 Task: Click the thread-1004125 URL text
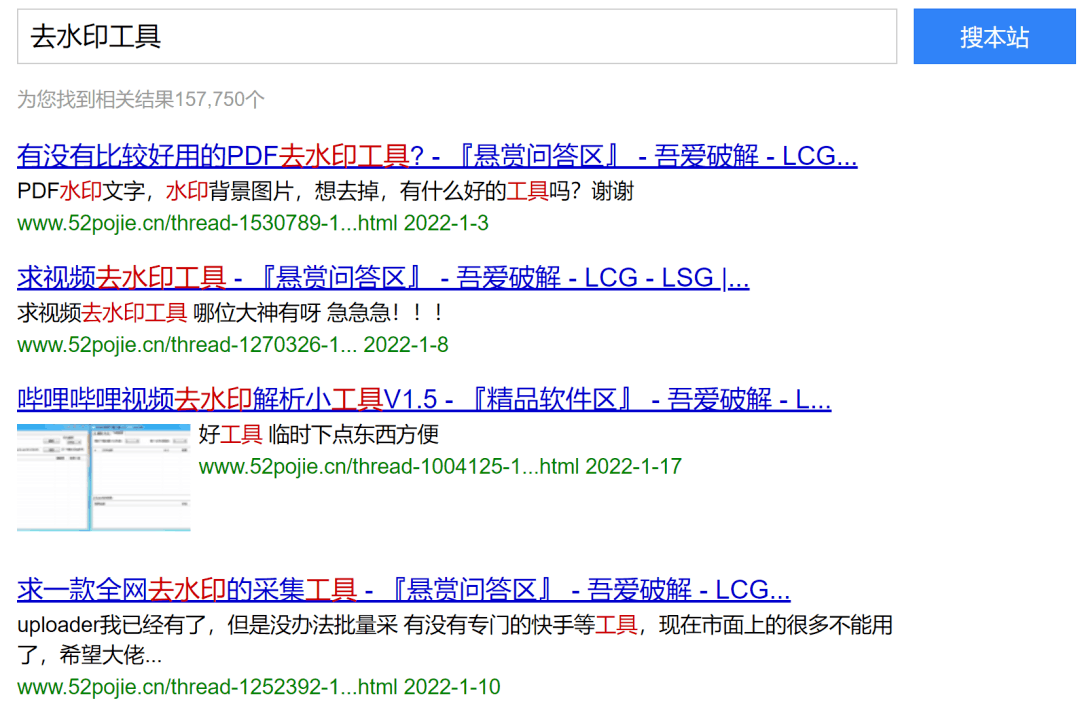point(440,466)
